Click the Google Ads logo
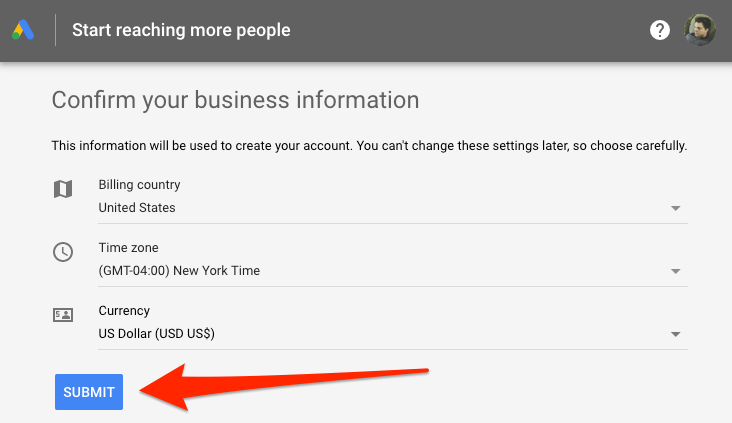The width and height of the screenshot is (732, 423). pyautogui.click(x=24, y=30)
